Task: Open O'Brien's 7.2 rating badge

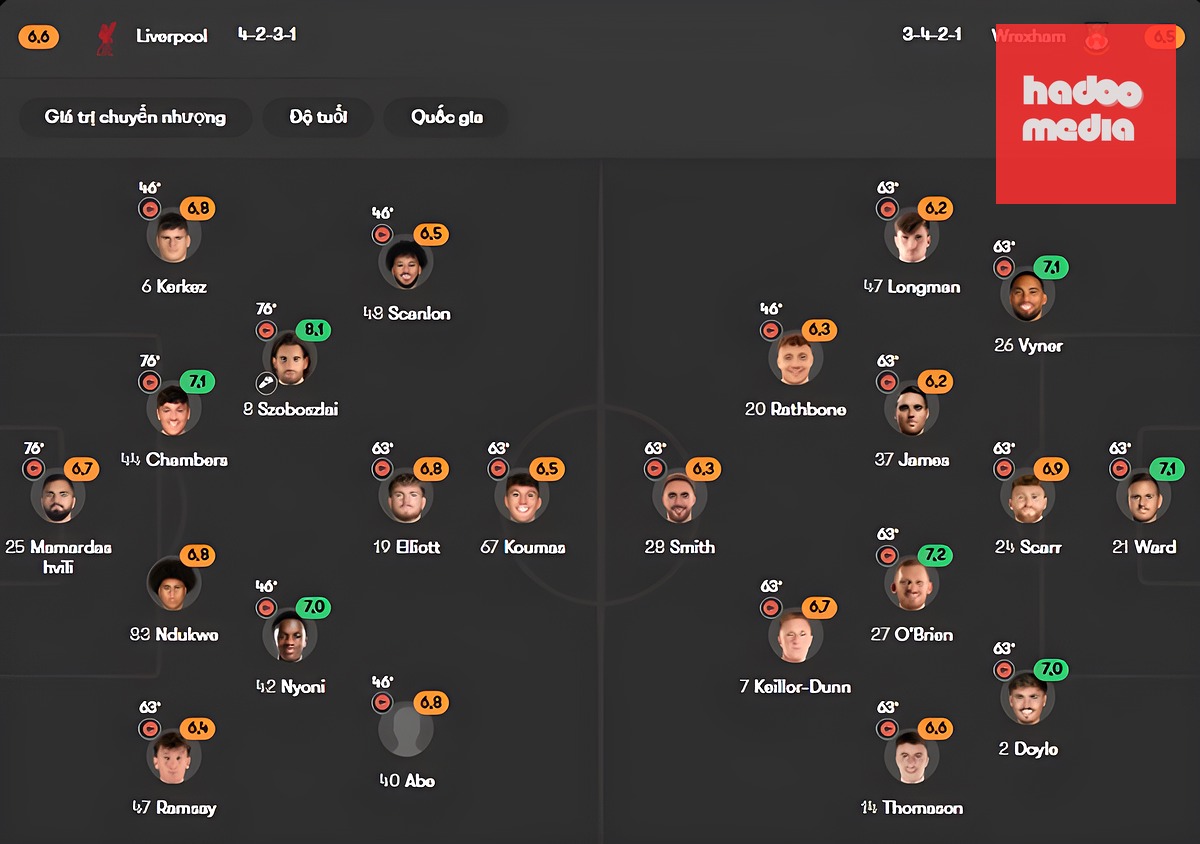Action: (935, 555)
